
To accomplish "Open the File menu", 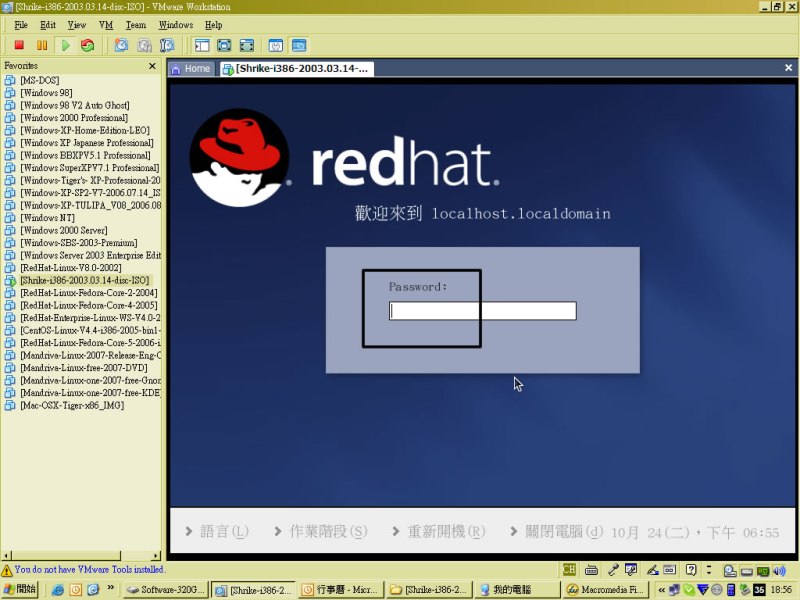I will pyautogui.click(x=21, y=25).
